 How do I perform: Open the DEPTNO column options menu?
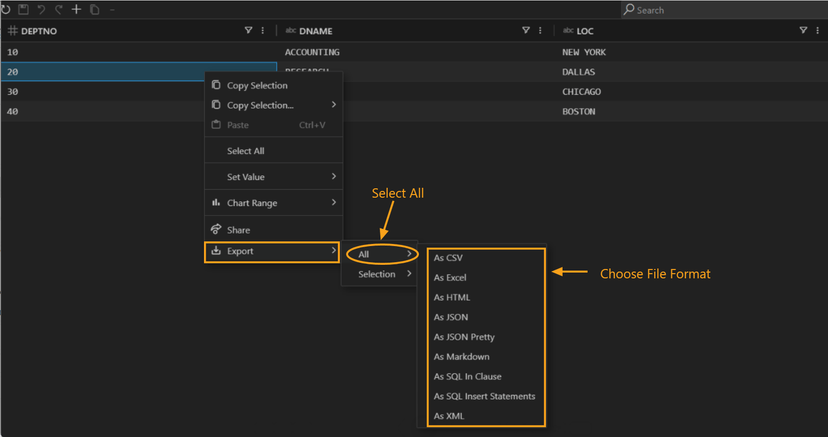coord(262,31)
